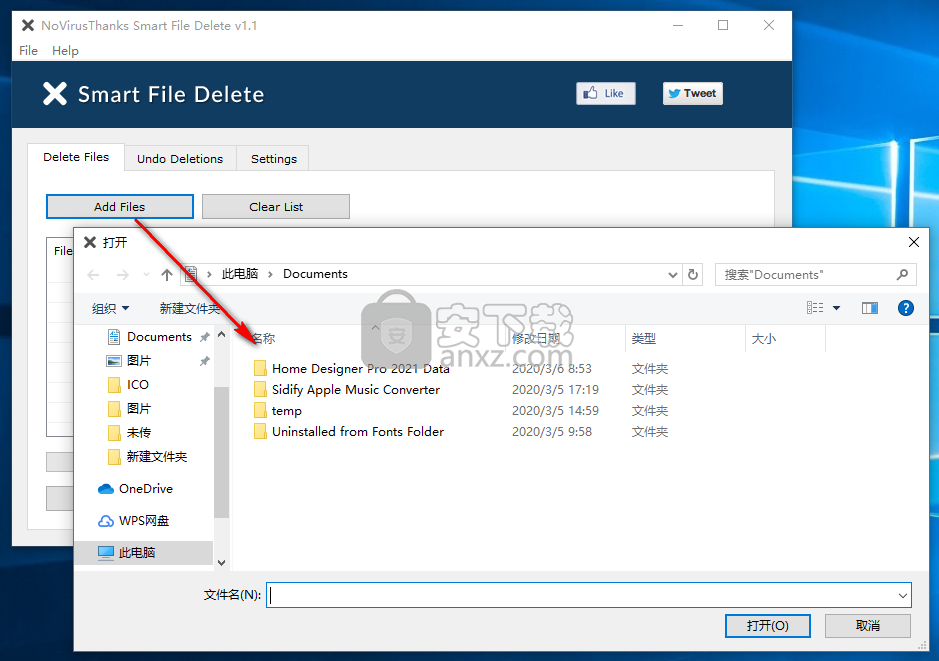Viewport: 939px width, 661px height.
Task: Click the WPS网盘 cloud icon
Action: pos(106,521)
